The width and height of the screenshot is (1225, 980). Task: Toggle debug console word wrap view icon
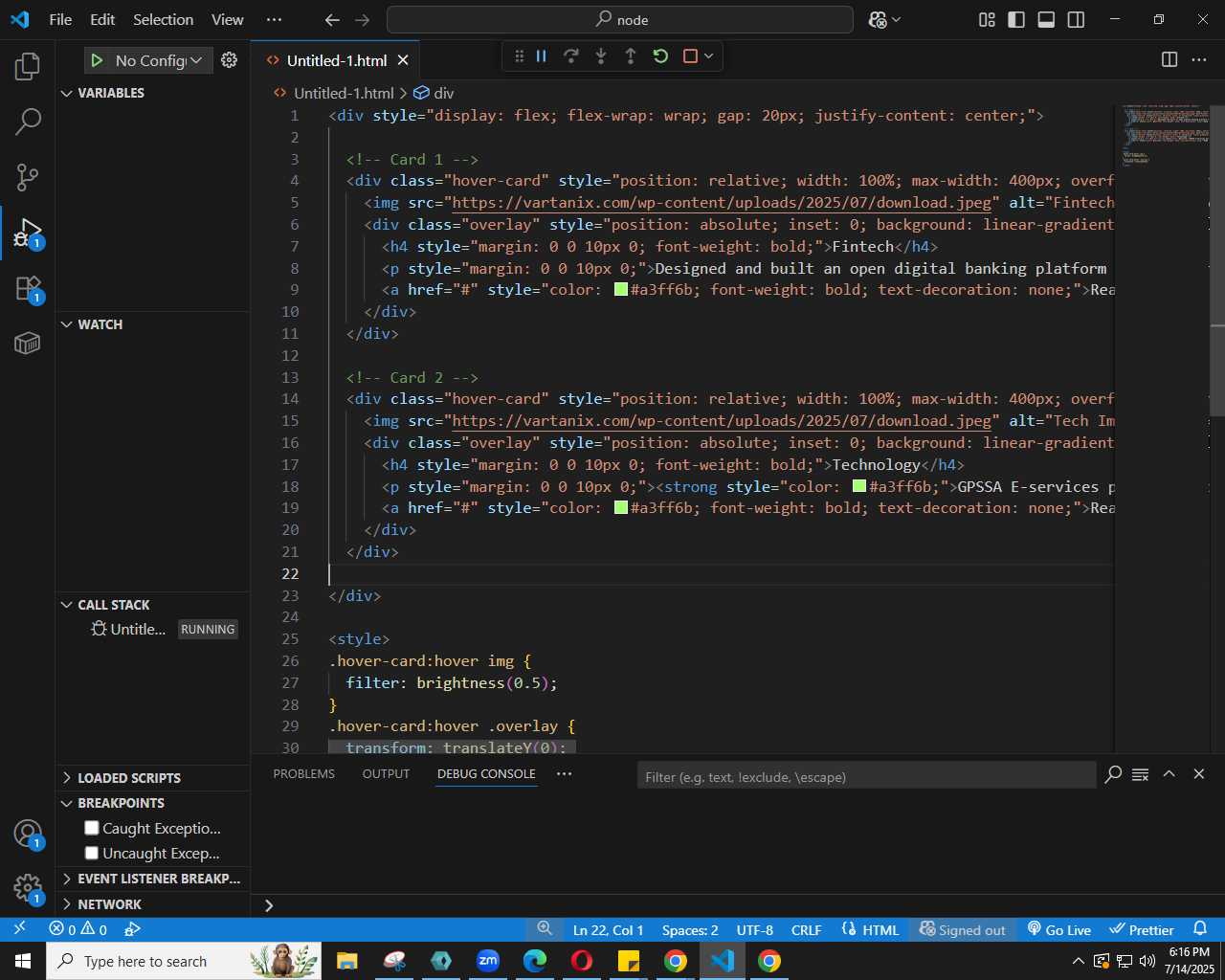[1140, 774]
